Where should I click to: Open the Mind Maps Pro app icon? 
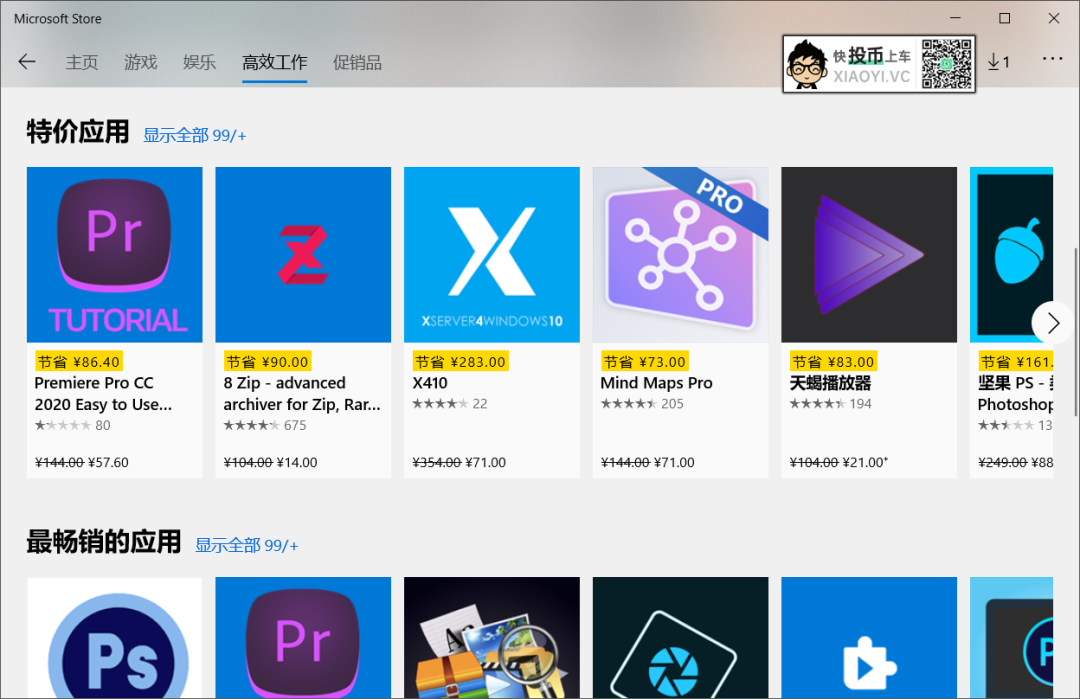coord(680,254)
